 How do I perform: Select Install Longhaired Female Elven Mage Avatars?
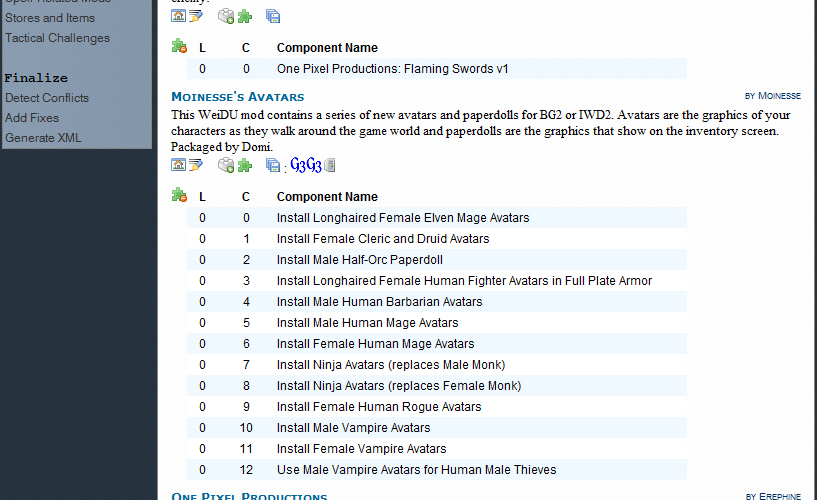437,218
